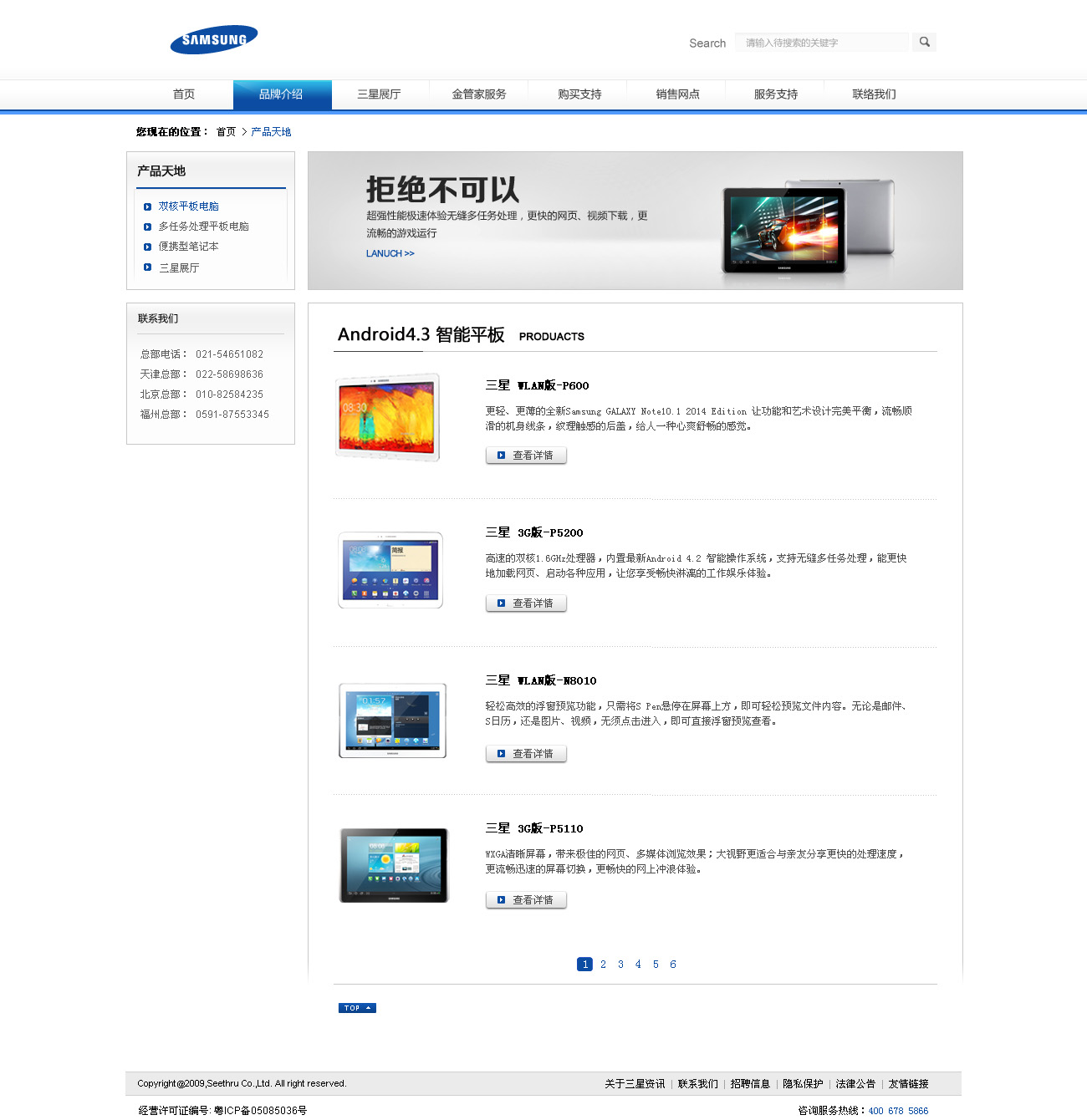Go to page 2
1087x1120 pixels.
[603, 965]
